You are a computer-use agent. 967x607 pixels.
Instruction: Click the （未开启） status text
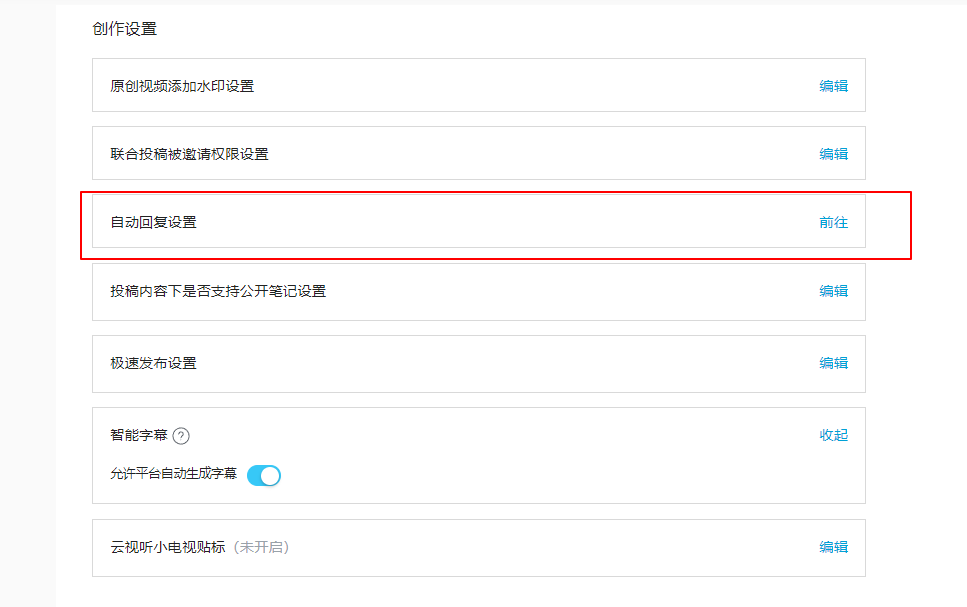260,547
